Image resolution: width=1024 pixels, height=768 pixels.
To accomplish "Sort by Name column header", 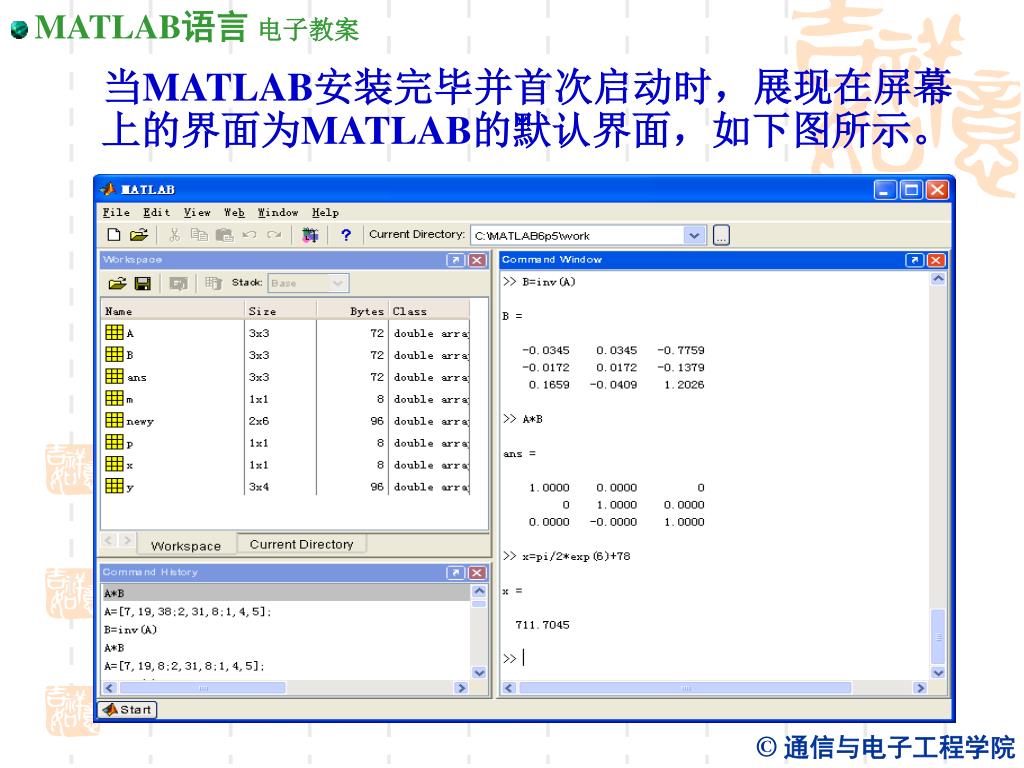I will pyautogui.click(x=173, y=312).
